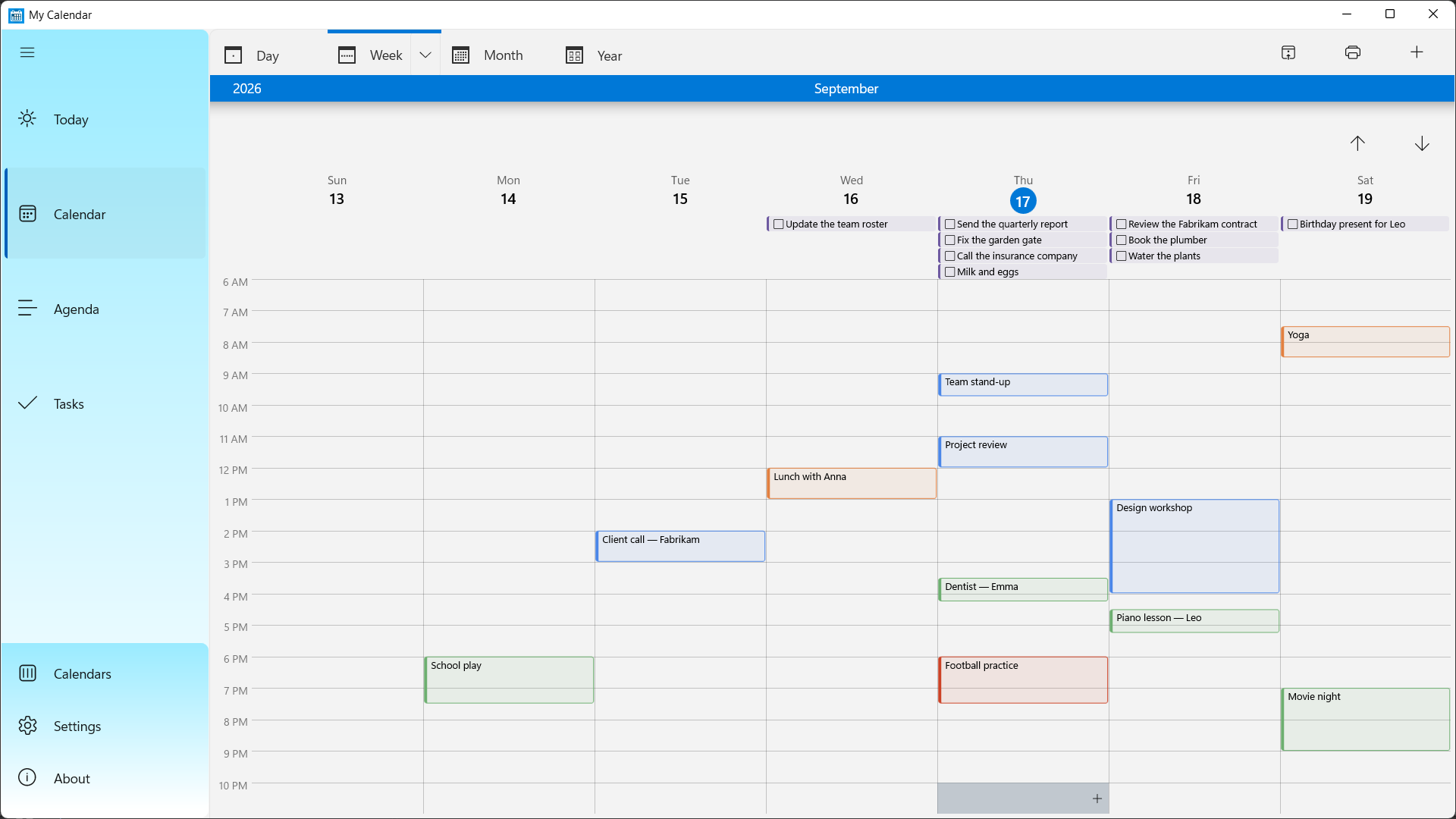Viewport: 1456px width, 819px height.
Task: Check off Call the insurance company
Action: 949,256
